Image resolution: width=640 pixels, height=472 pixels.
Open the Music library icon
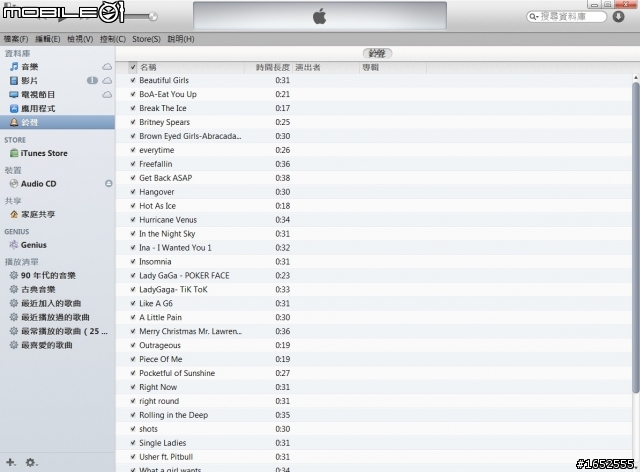[x=14, y=67]
